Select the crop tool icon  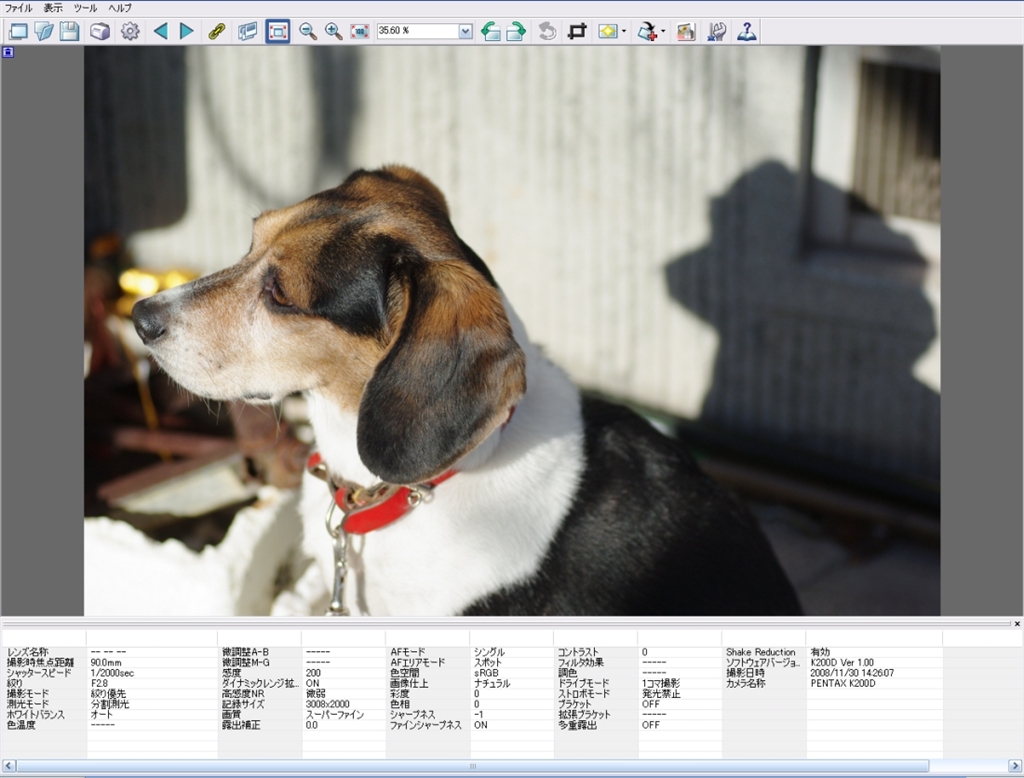pyautogui.click(x=577, y=31)
